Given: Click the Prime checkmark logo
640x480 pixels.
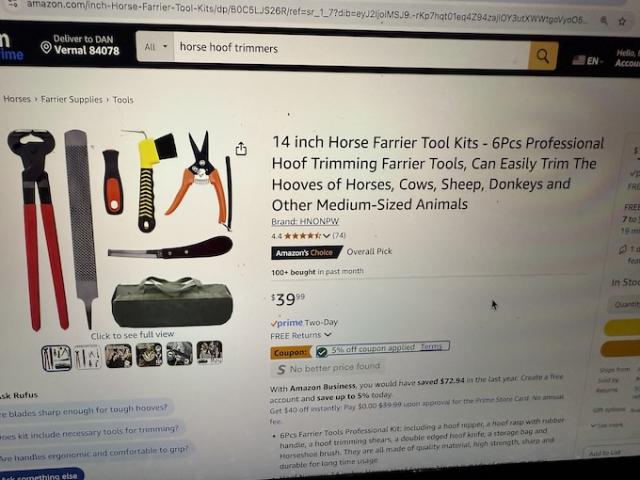Looking at the screenshot, I should (287, 323).
